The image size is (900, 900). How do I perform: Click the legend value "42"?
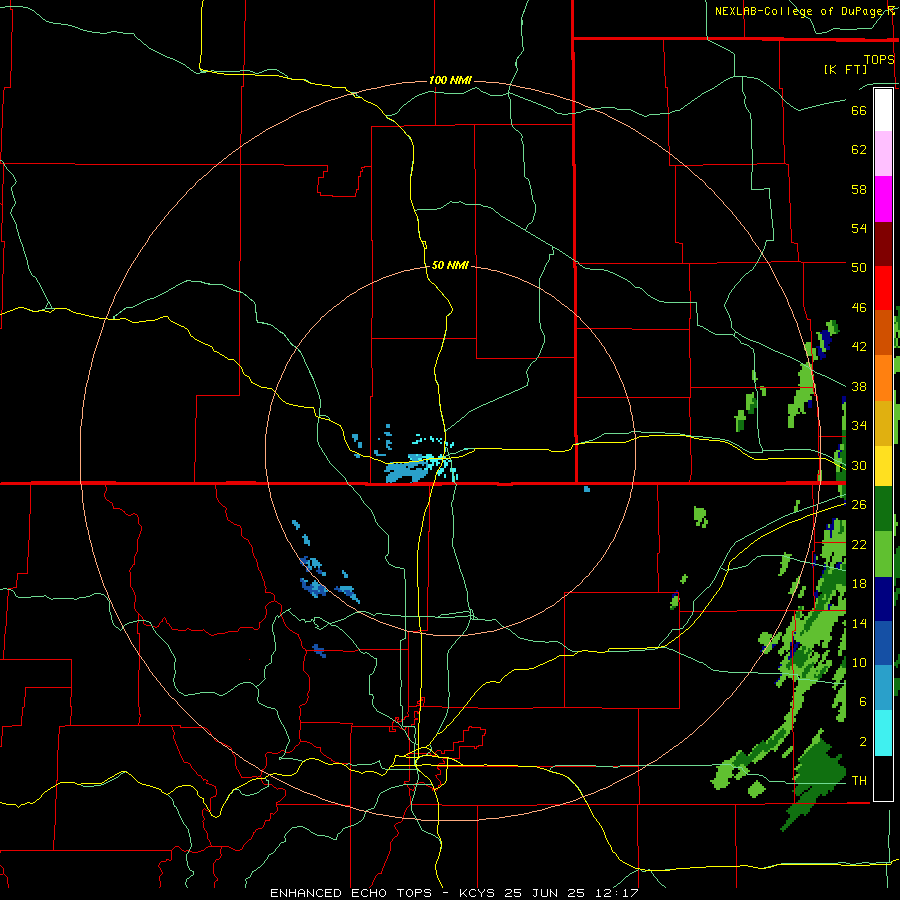tap(859, 347)
